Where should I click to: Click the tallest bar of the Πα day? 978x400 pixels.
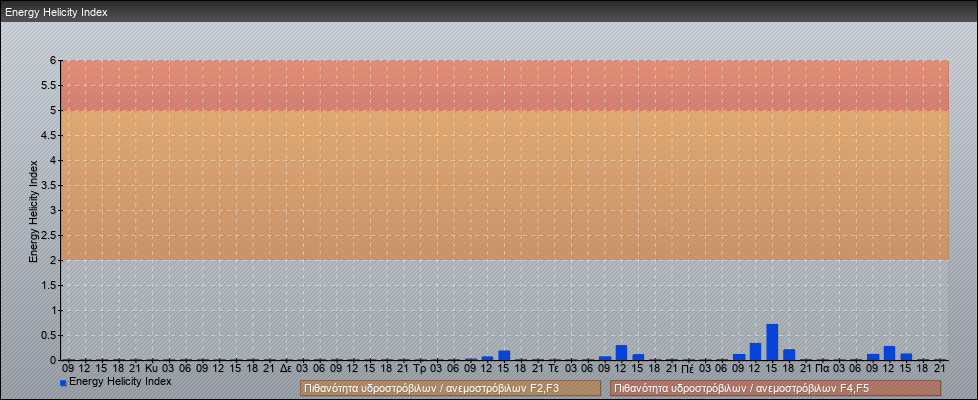(889, 353)
